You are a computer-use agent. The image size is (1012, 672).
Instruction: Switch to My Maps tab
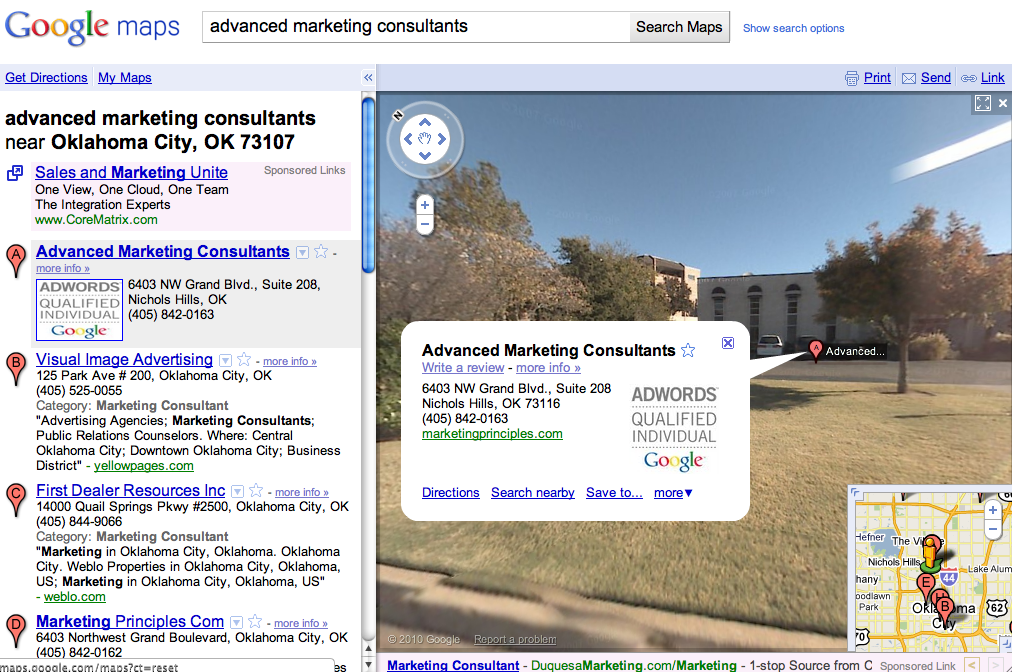[125, 78]
